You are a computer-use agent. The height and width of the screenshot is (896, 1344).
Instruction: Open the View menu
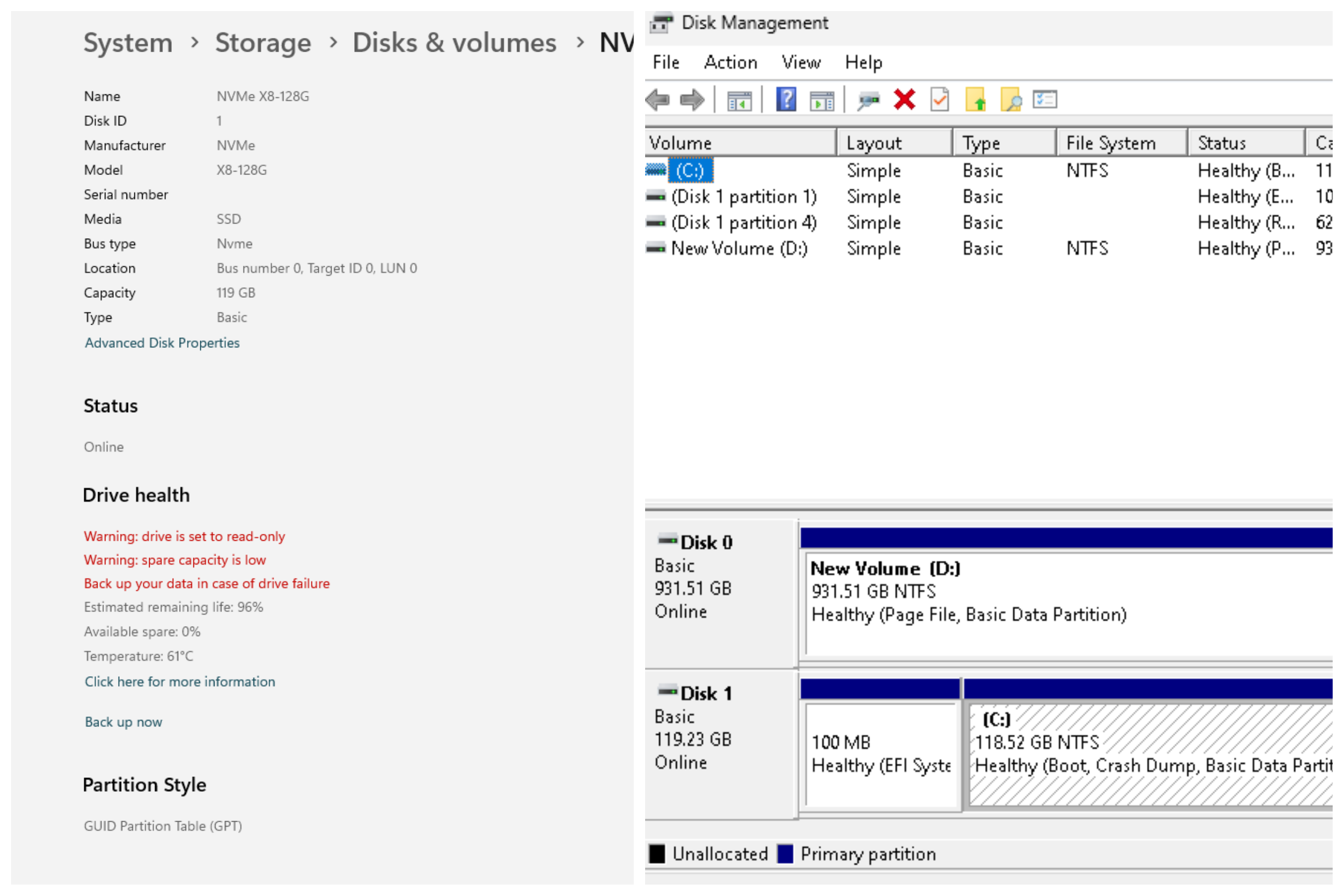point(801,62)
